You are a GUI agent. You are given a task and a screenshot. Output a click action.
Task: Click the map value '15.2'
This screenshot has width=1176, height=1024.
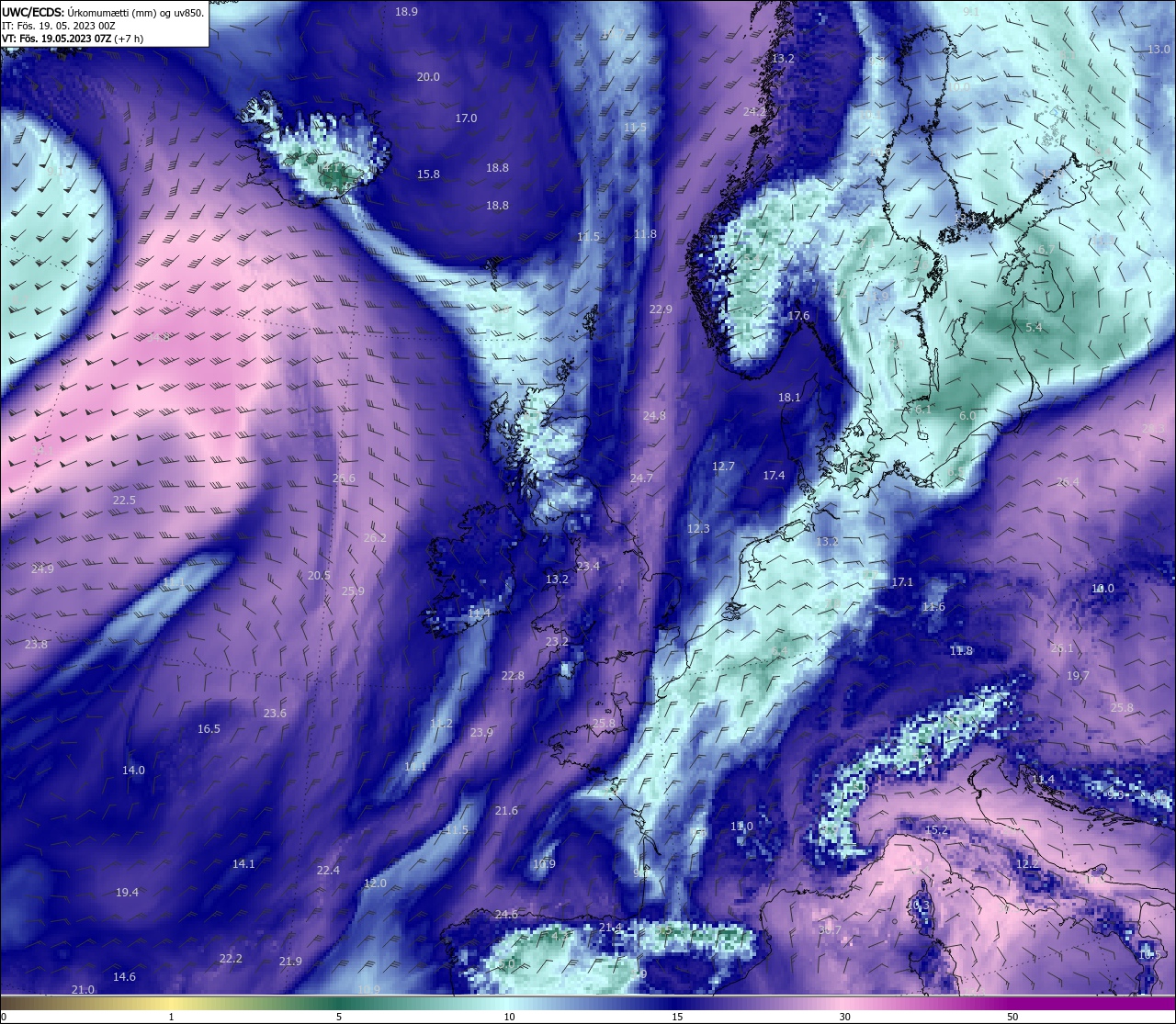point(936,830)
